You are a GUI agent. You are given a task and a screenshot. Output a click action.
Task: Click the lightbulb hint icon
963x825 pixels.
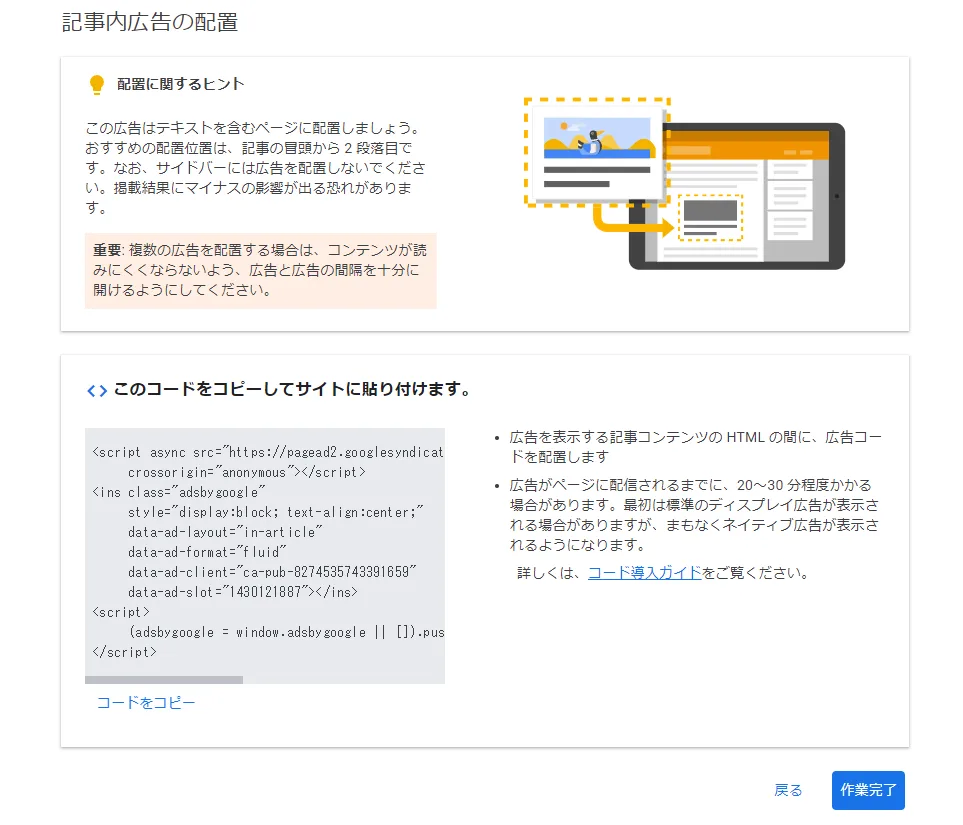pyautogui.click(x=97, y=85)
